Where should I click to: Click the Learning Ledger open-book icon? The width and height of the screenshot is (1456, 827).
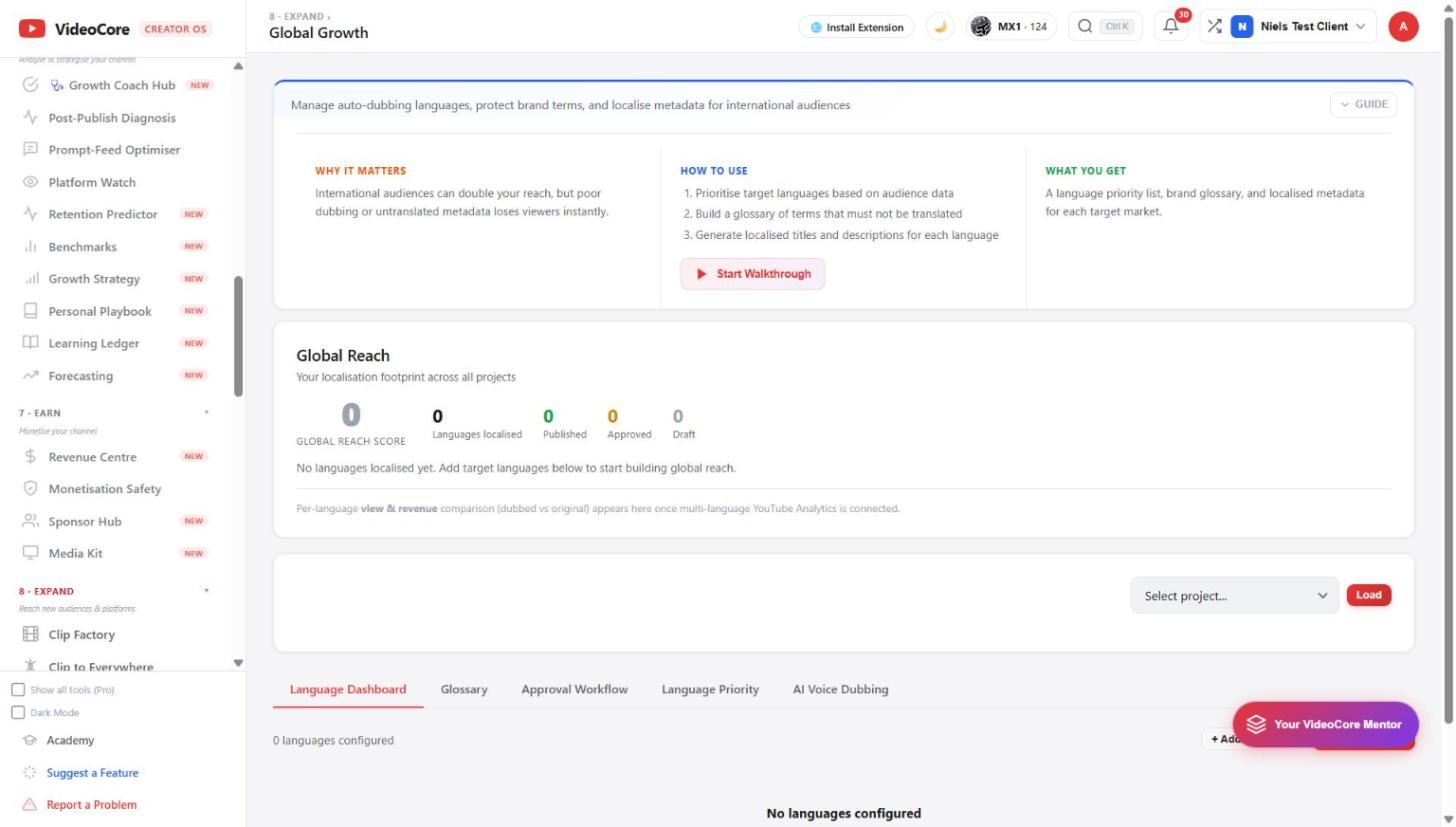click(x=31, y=343)
